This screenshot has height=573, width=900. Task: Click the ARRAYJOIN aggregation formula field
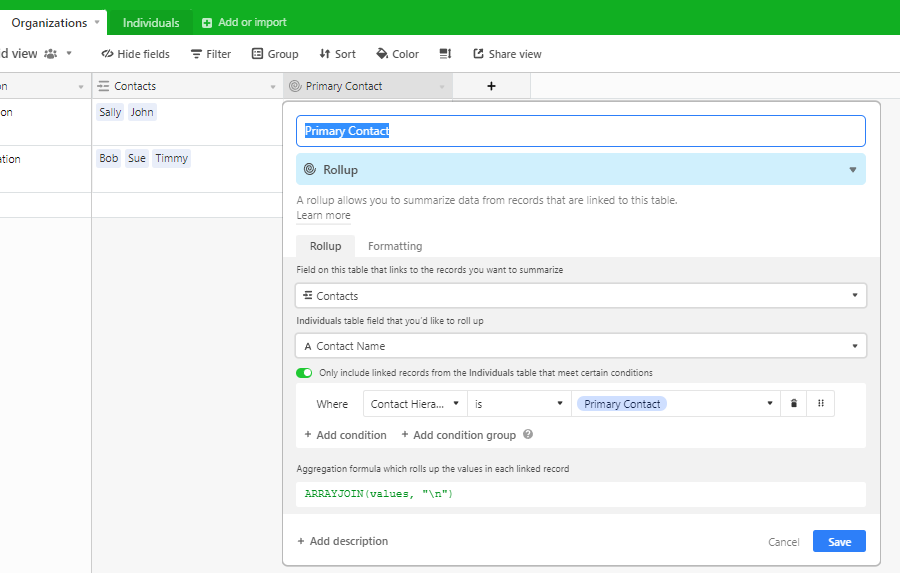581,494
